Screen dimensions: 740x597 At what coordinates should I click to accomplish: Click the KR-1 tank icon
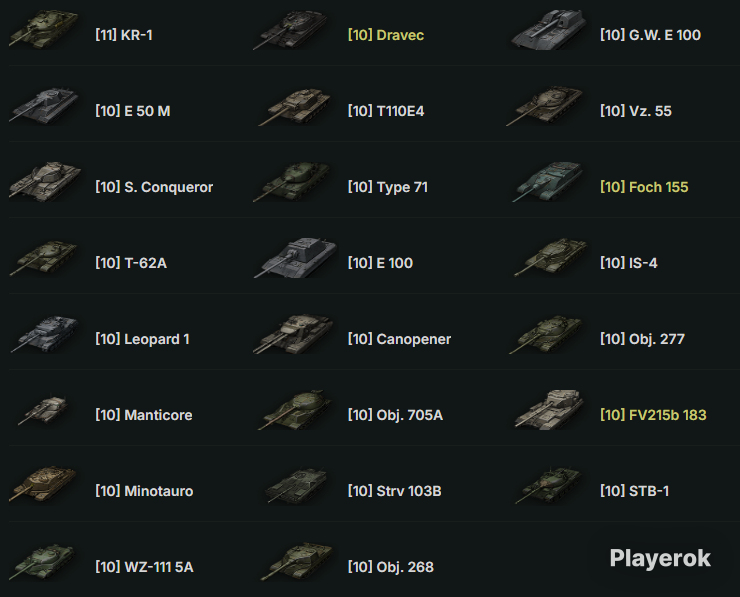point(43,30)
